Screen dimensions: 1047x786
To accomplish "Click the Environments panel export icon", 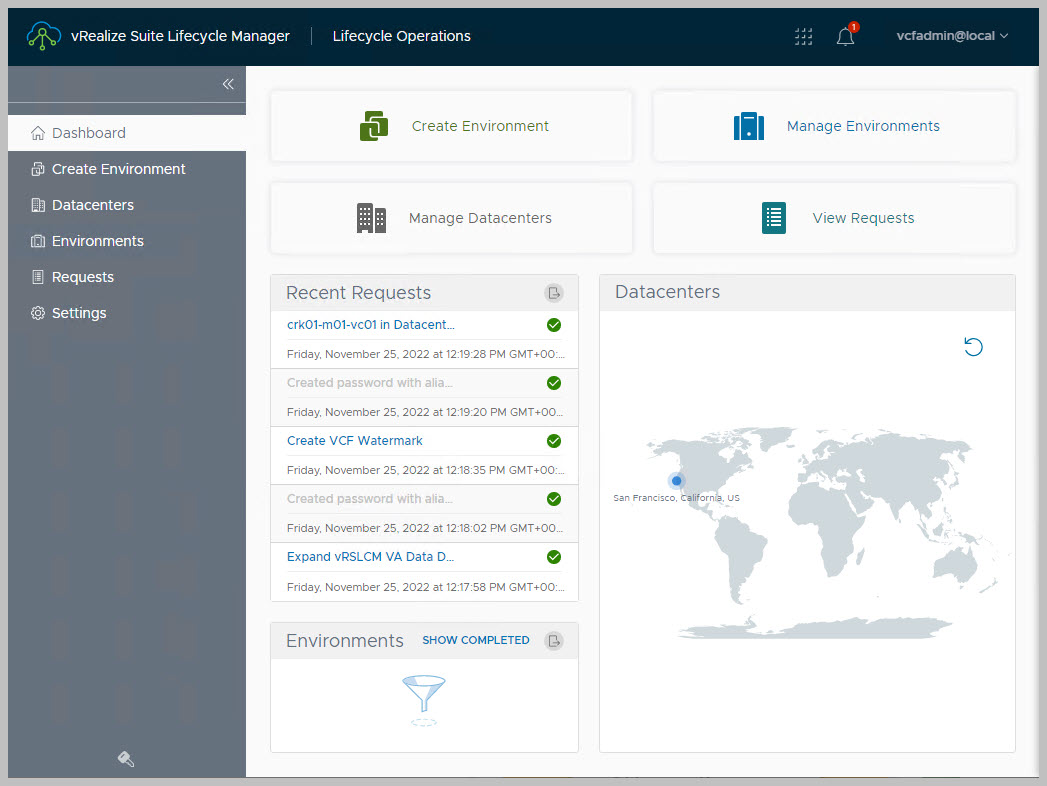I will (554, 641).
